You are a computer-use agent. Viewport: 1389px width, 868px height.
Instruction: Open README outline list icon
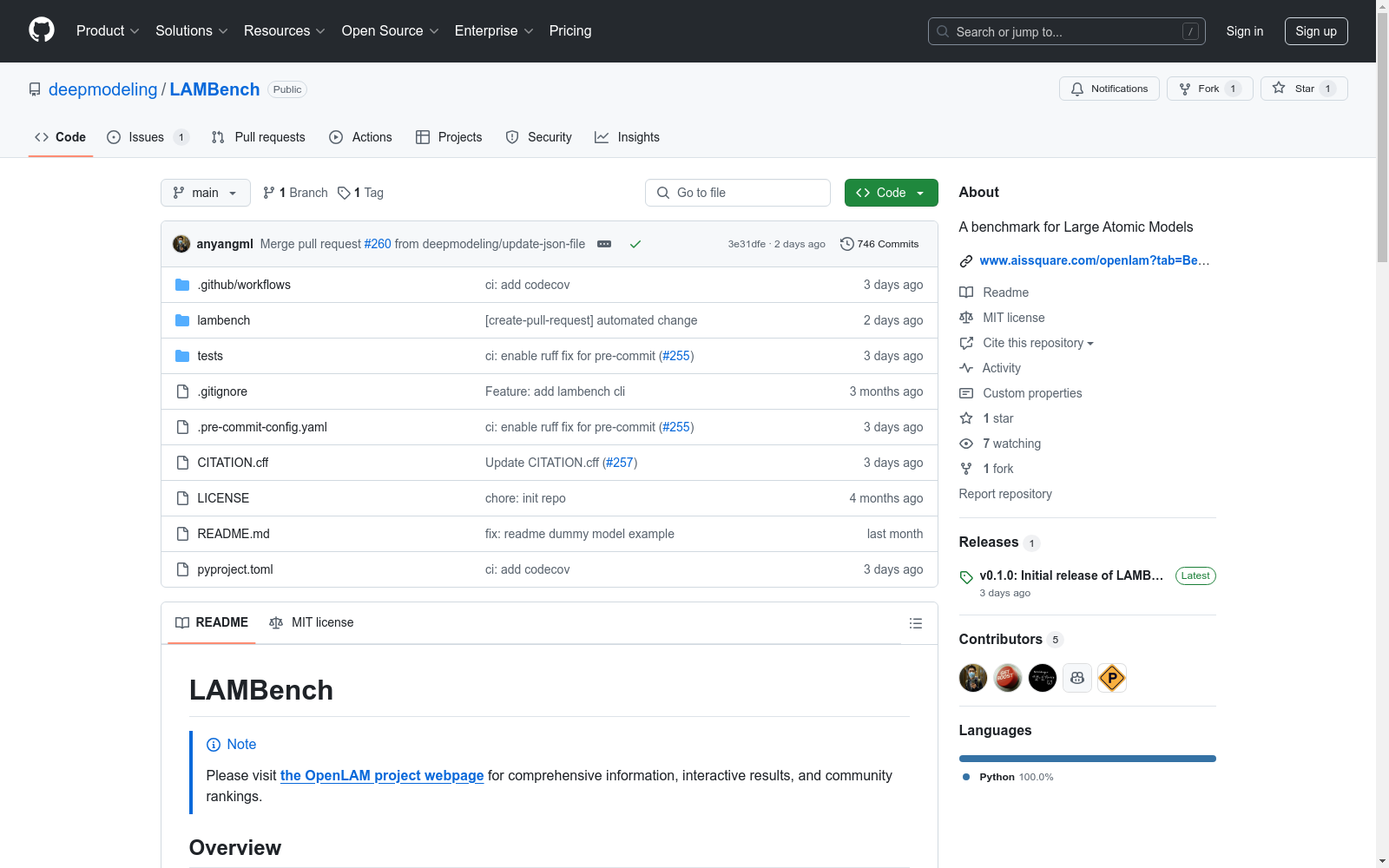click(x=915, y=623)
